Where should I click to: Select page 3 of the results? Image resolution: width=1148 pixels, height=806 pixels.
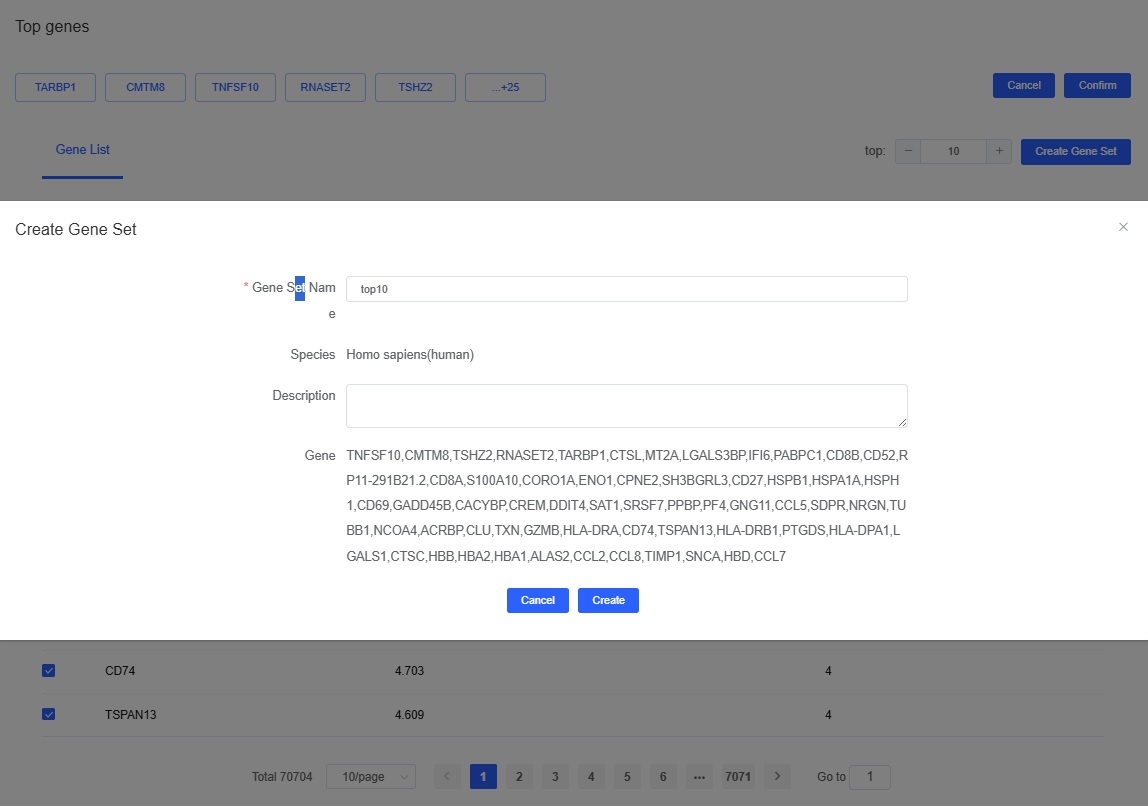click(555, 776)
